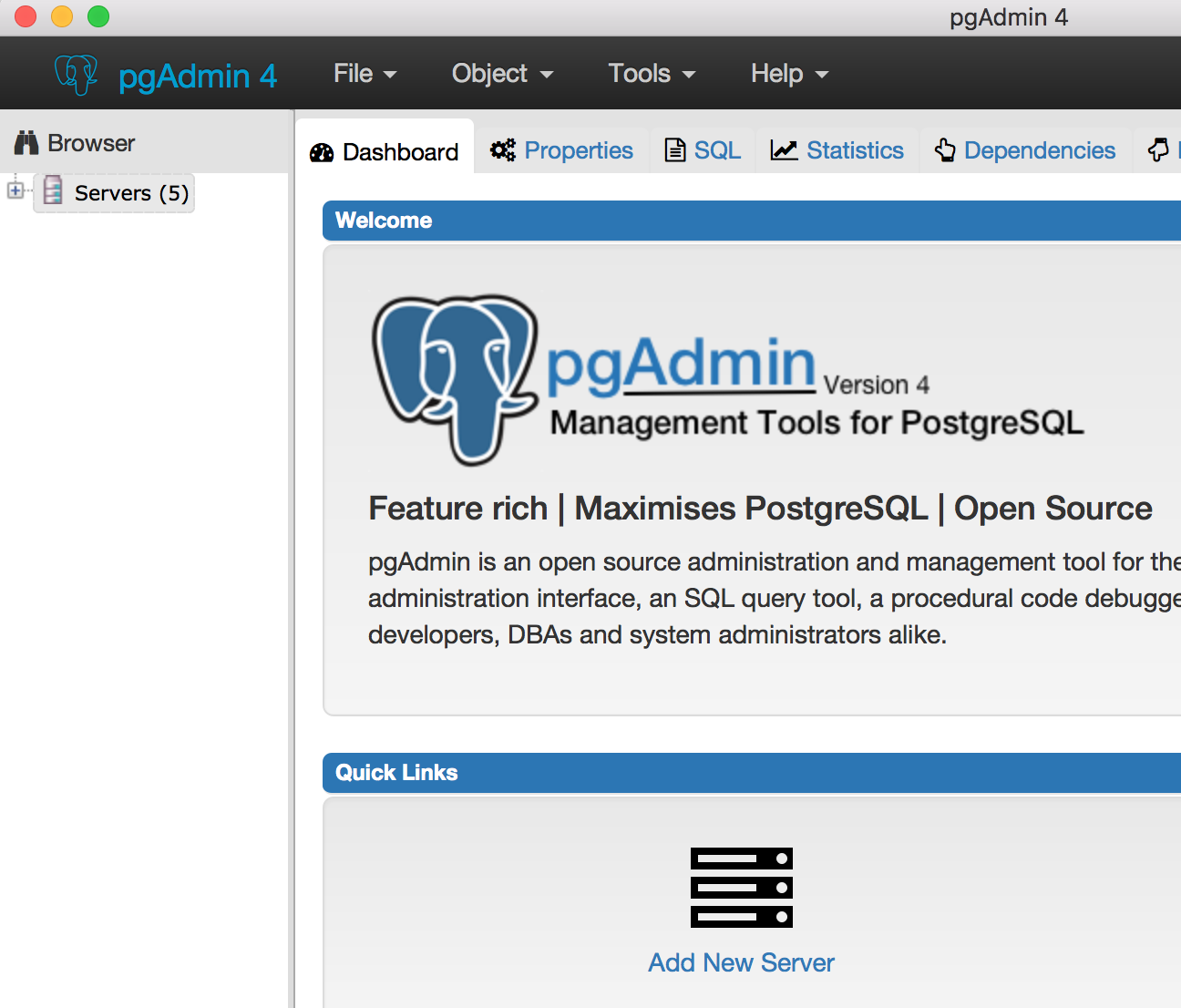
Task: Click the Dashboard gauge icon
Action: coord(322,152)
